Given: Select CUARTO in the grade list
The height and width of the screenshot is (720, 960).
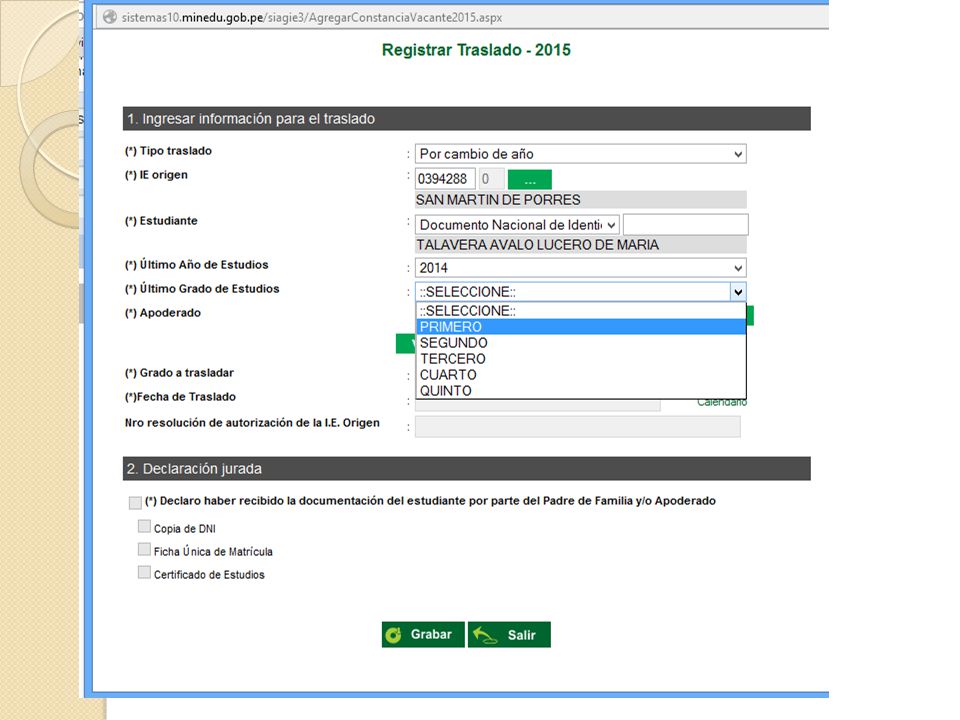Looking at the screenshot, I should 580,375.
